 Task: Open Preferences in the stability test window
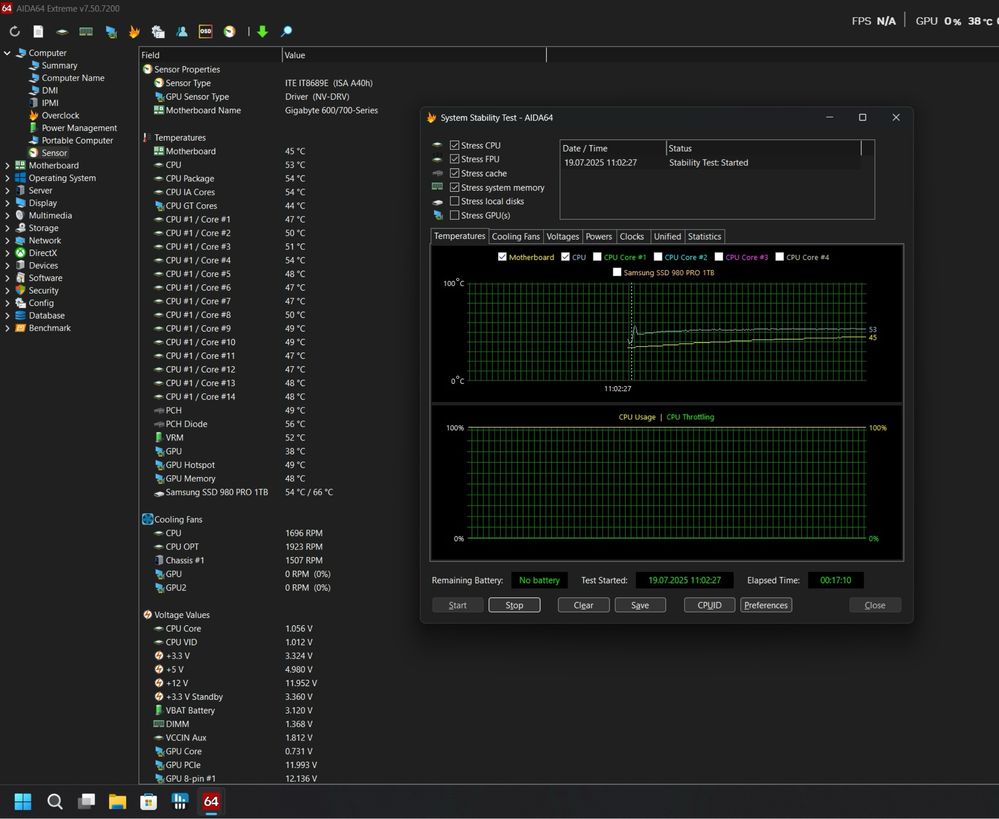766,605
